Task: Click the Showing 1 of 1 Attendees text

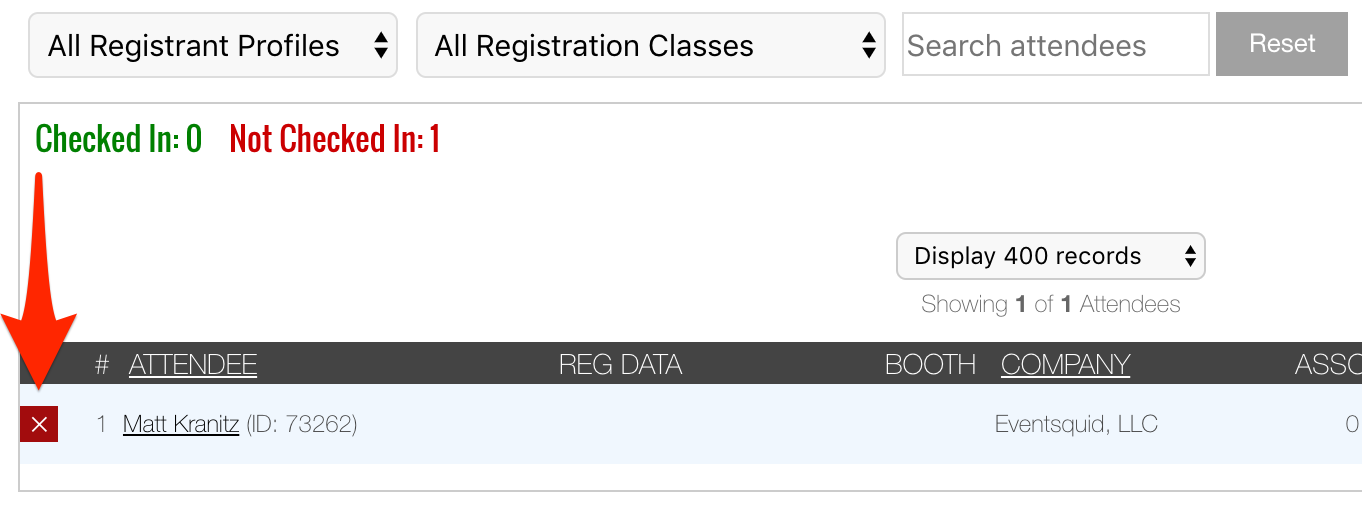Action: pyautogui.click(x=1050, y=304)
